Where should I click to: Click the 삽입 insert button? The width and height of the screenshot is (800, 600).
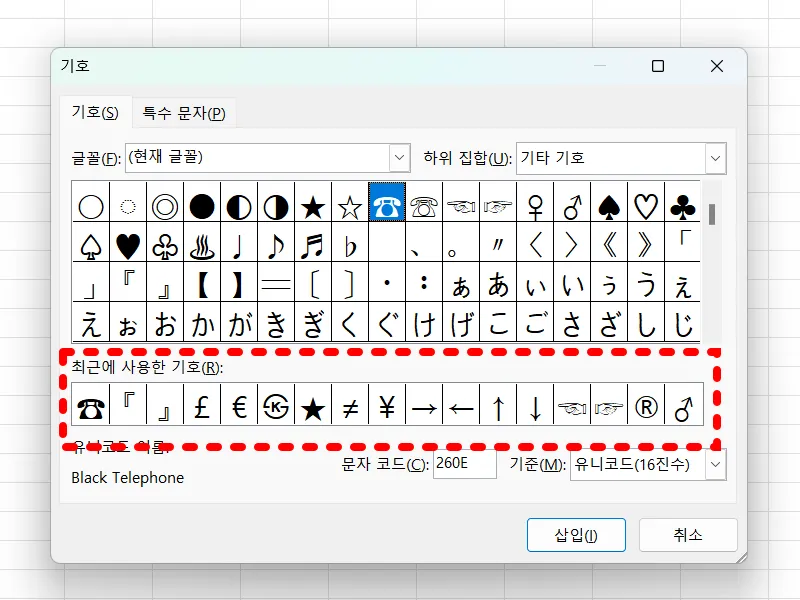576,535
